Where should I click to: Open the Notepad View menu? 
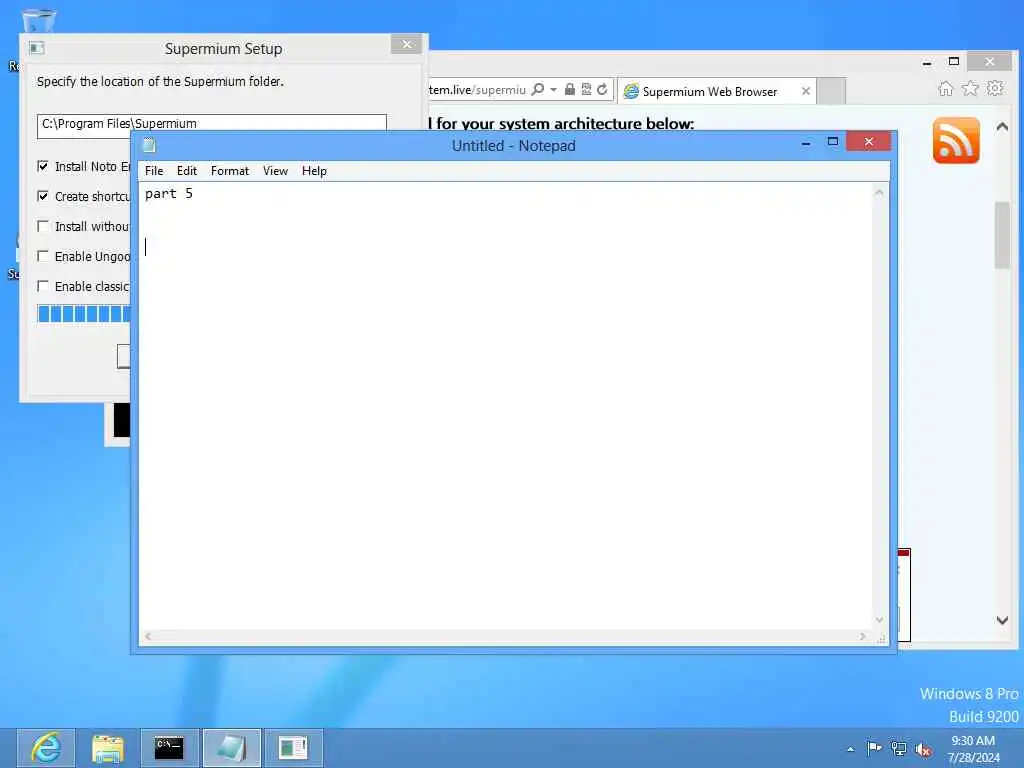pyautogui.click(x=275, y=171)
